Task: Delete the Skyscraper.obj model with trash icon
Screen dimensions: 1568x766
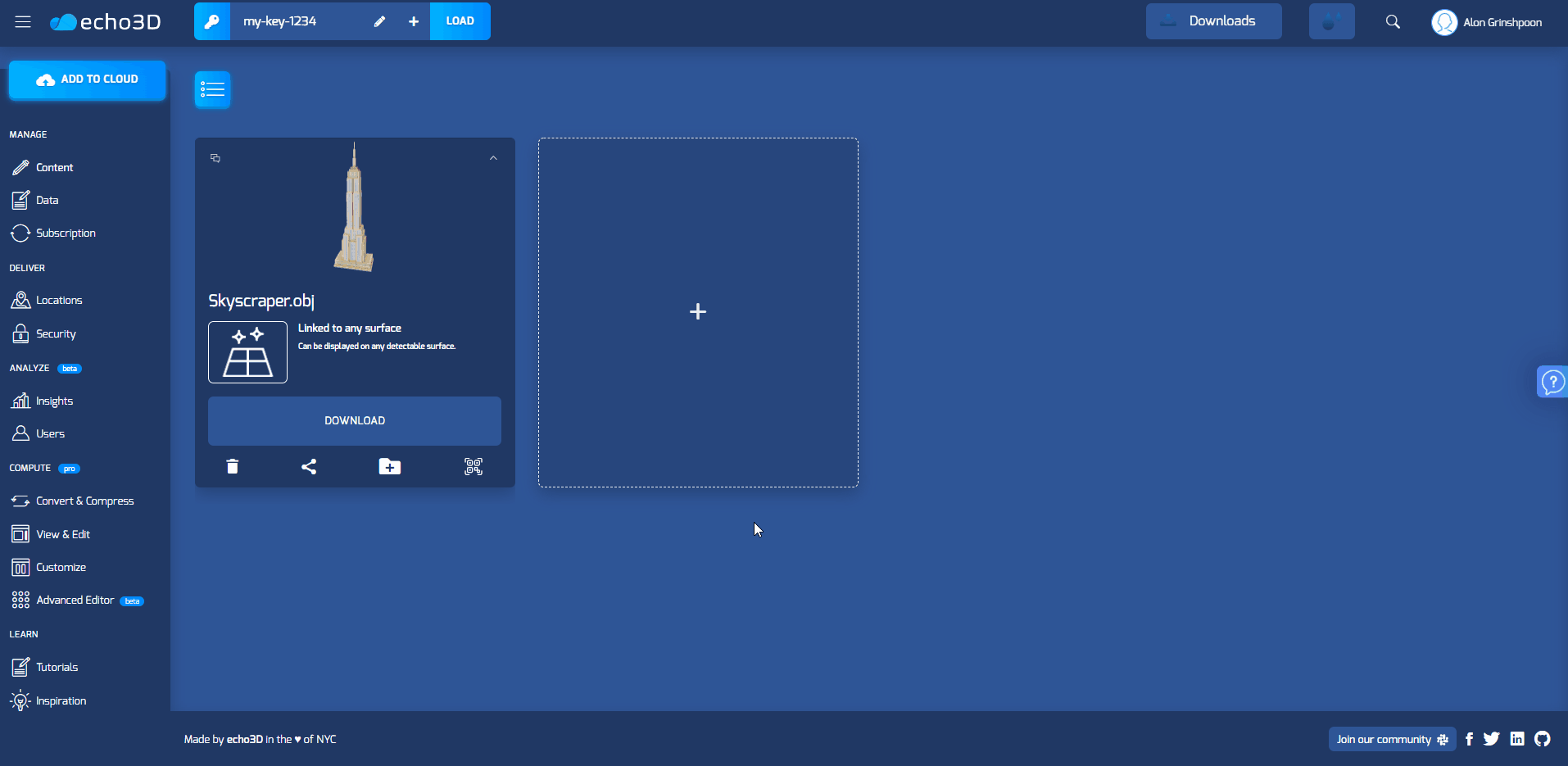Action: pyautogui.click(x=233, y=466)
